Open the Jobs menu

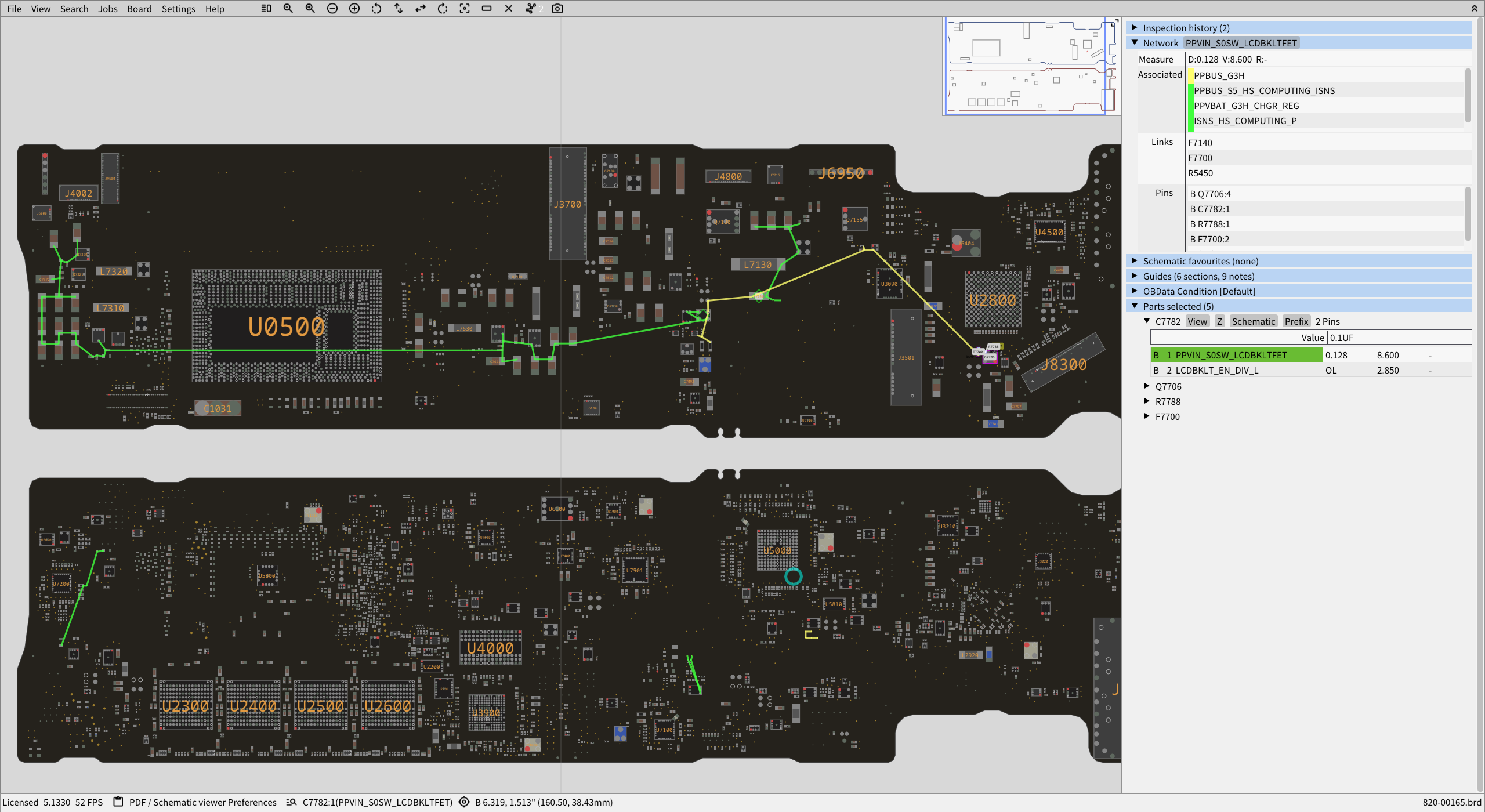pos(108,9)
